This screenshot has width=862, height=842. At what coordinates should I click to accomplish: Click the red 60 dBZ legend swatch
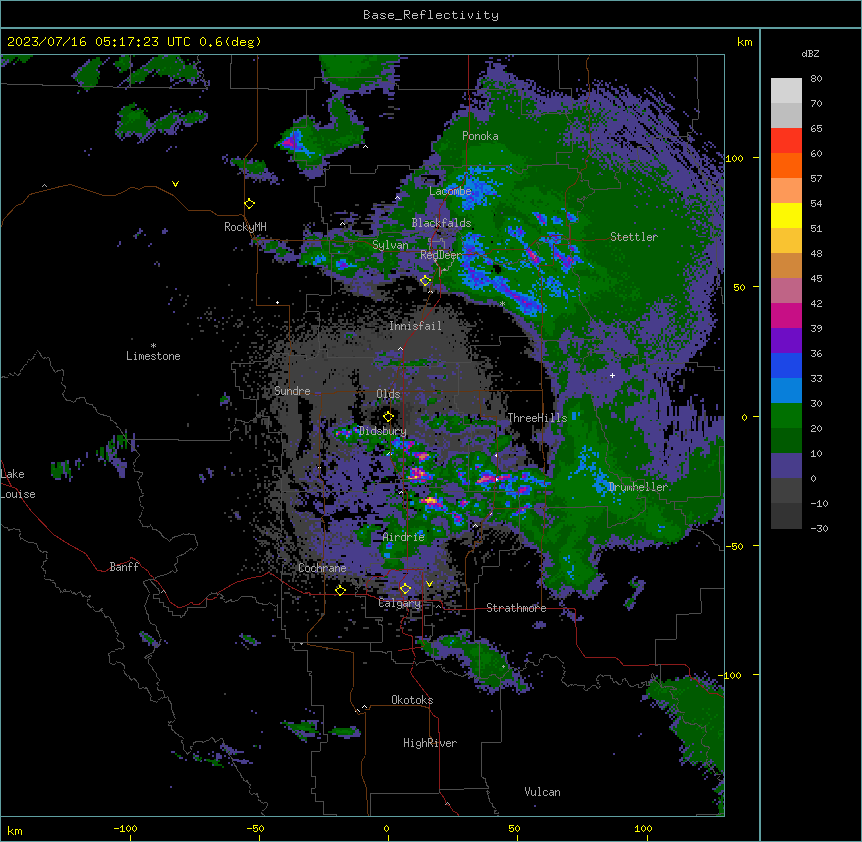(786, 141)
